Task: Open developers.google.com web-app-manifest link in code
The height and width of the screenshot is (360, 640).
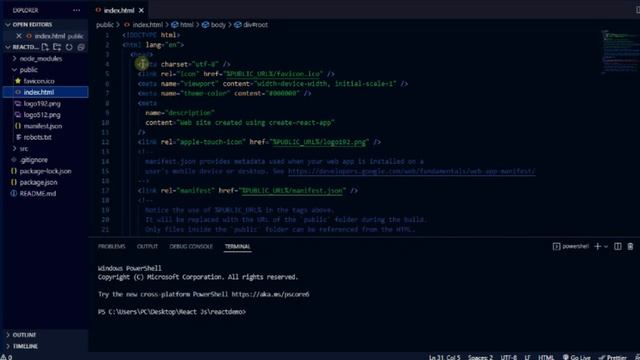Action: coord(411,171)
